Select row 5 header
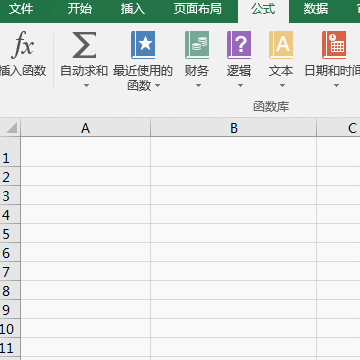The height and width of the screenshot is (360, 360). 10,233
